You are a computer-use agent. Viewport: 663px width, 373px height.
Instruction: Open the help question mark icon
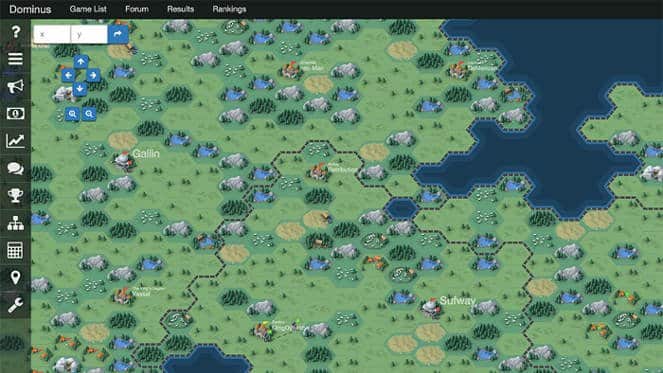click(16, 32)
